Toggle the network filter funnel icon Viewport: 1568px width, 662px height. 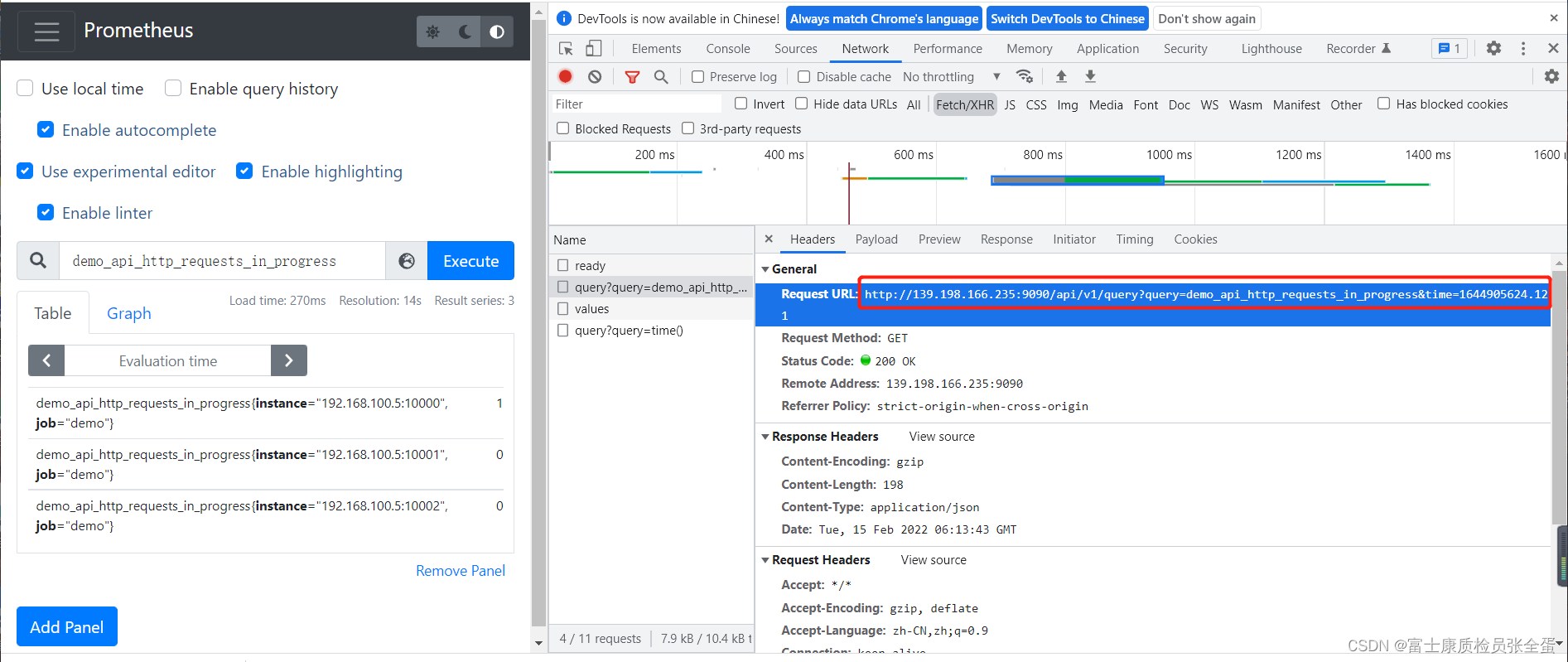coord(632,76)
